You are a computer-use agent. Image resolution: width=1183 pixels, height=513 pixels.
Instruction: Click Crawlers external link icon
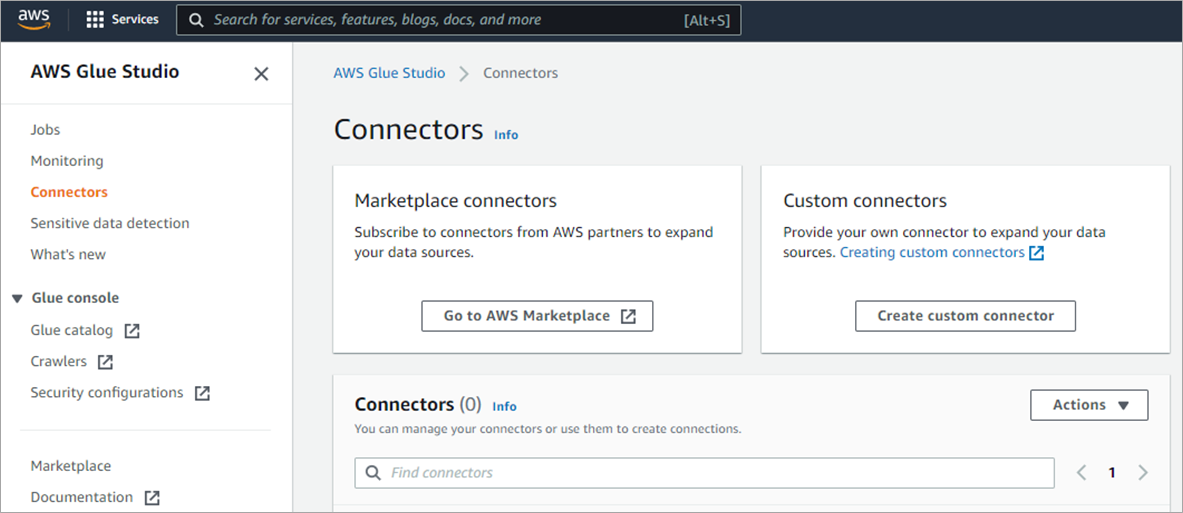coord(105,362)
